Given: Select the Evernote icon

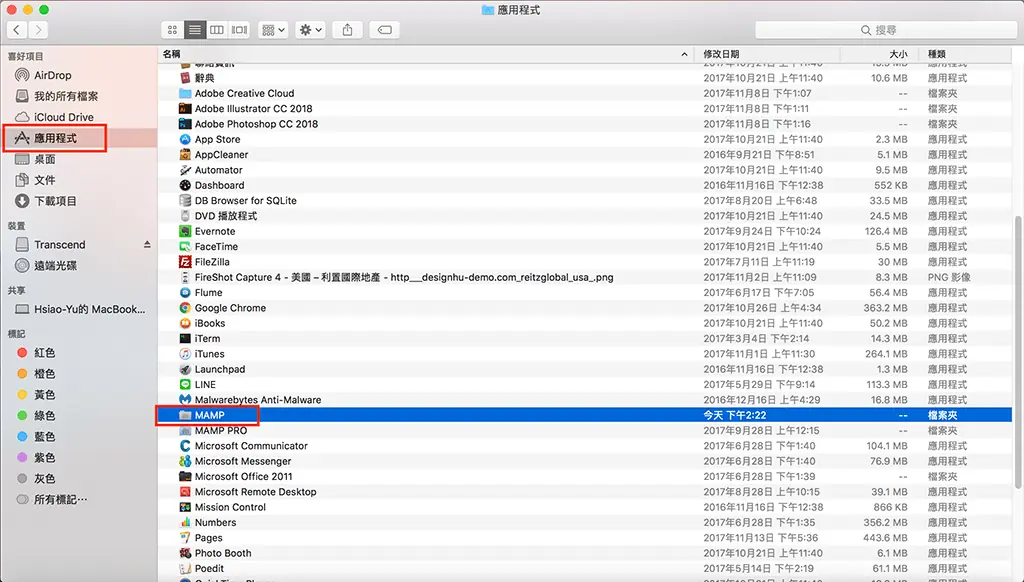Looking at the screenshot, I should pyautogui.click(x=185, y=231).
